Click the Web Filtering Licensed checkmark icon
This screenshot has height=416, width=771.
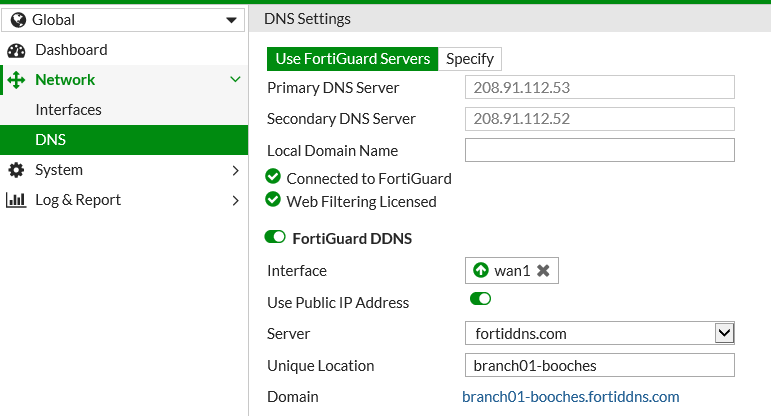[x=273, y=200]
